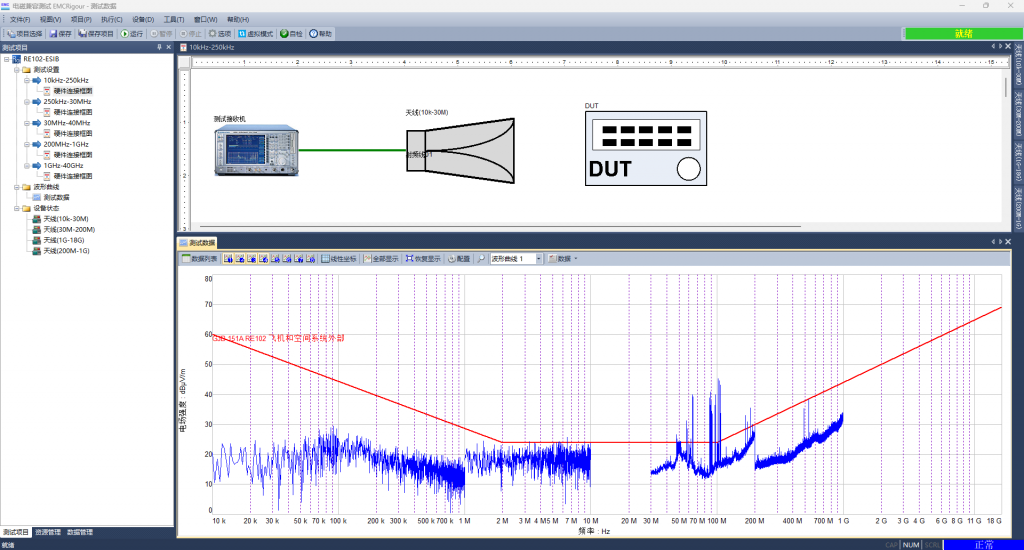Click the 运行 (Run) toolbar button
Viewport: 1024px width, 550px height.
[132, 34]
